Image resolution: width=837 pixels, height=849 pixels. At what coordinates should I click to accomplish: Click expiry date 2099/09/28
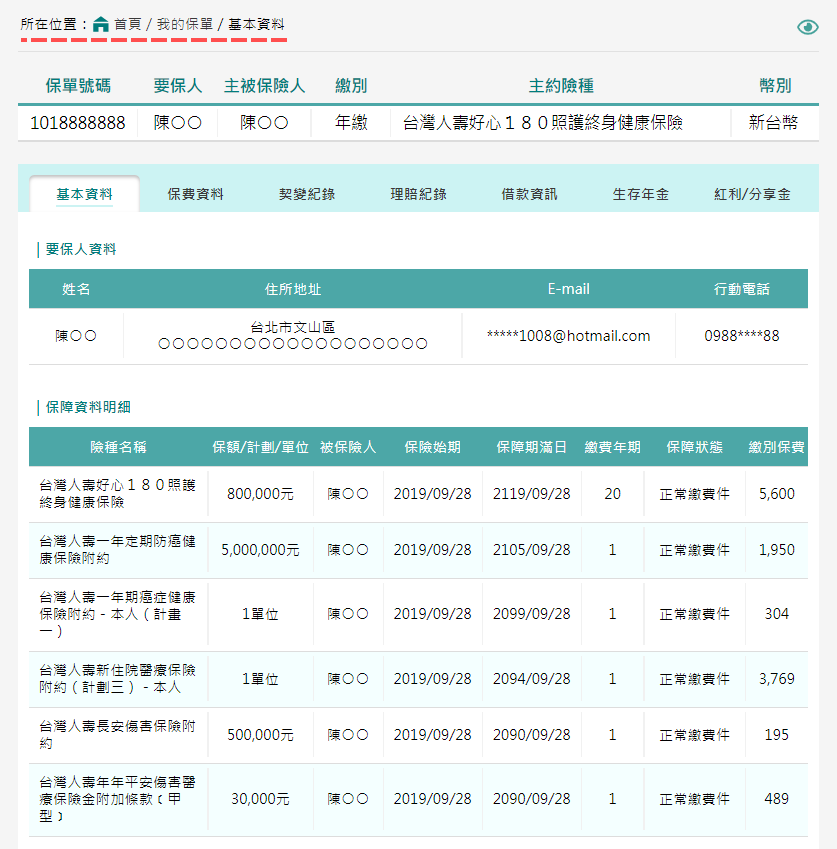click(x=532, y=614)
